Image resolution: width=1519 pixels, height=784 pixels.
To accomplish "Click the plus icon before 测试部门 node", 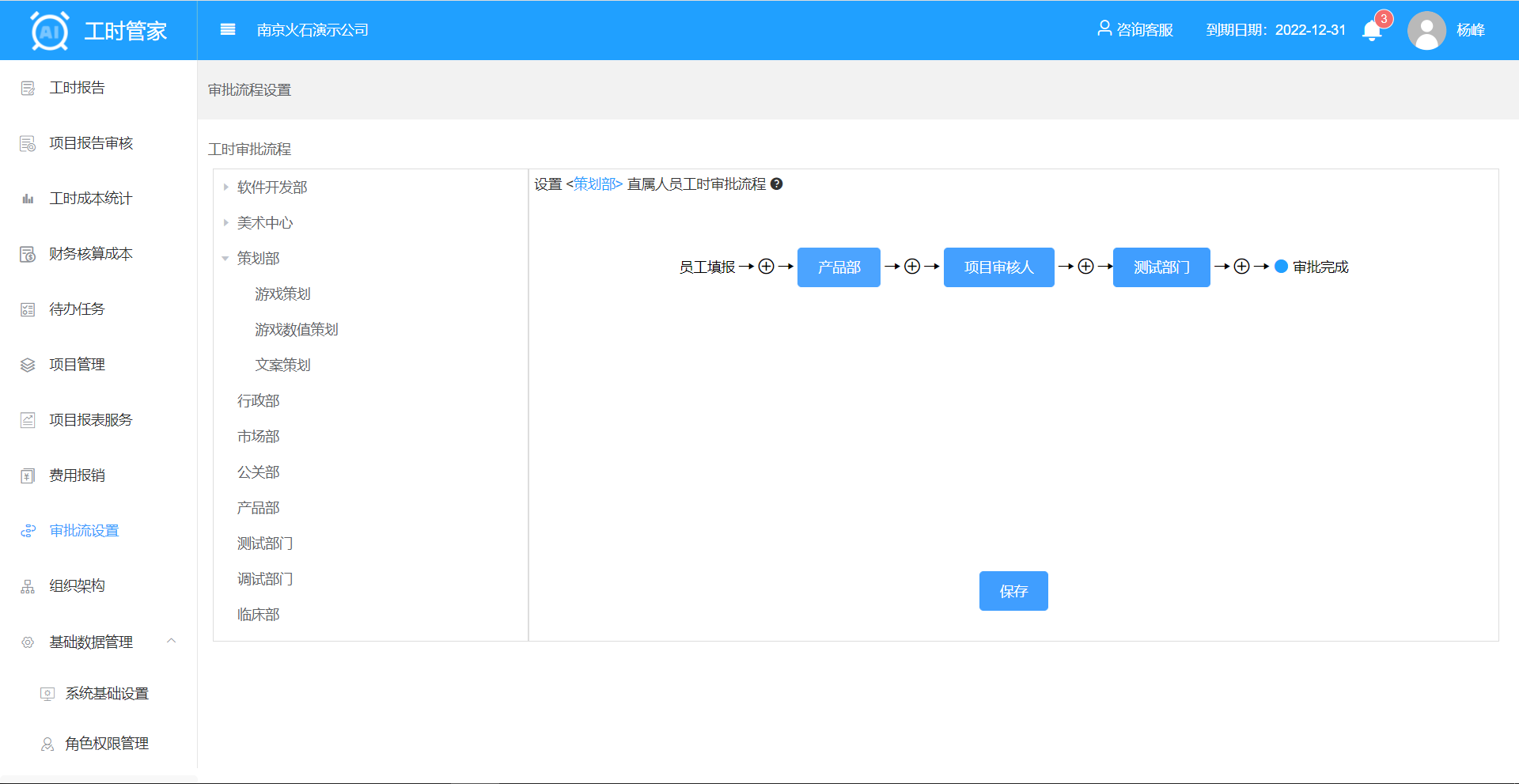I will pos(1085,267).
